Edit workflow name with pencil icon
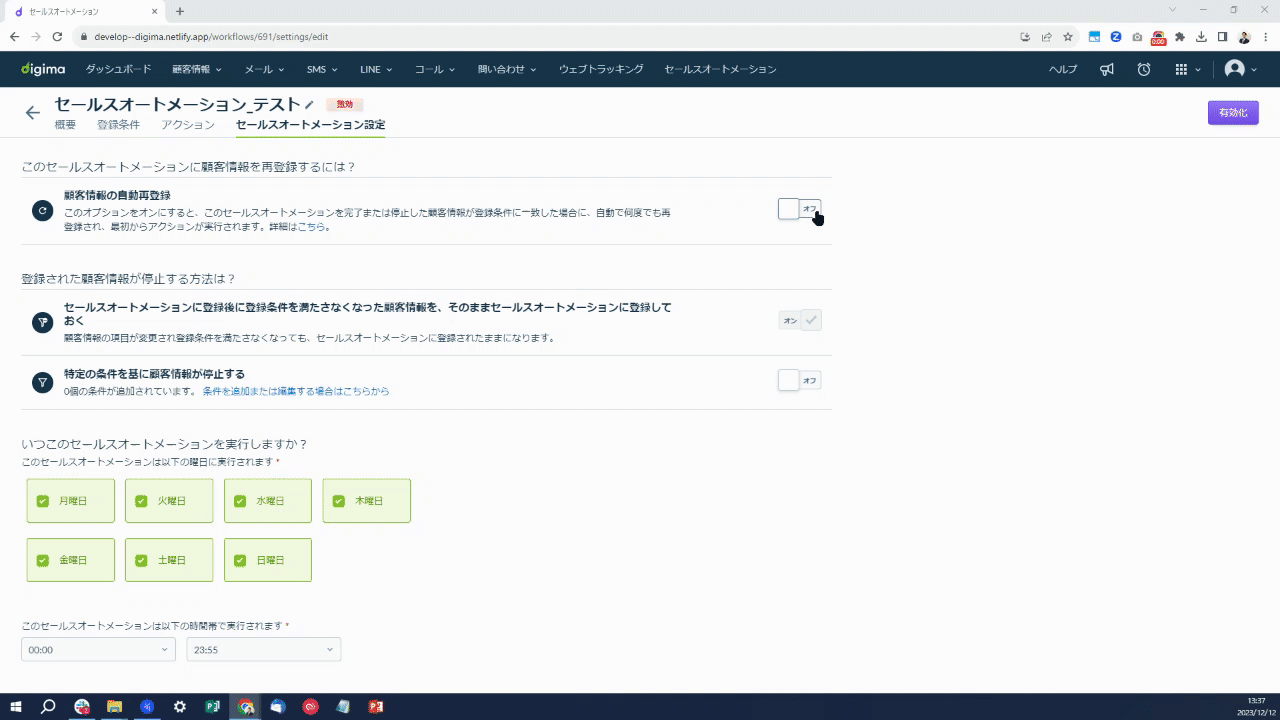This screenshot has height=720, width=1280. 309,104
